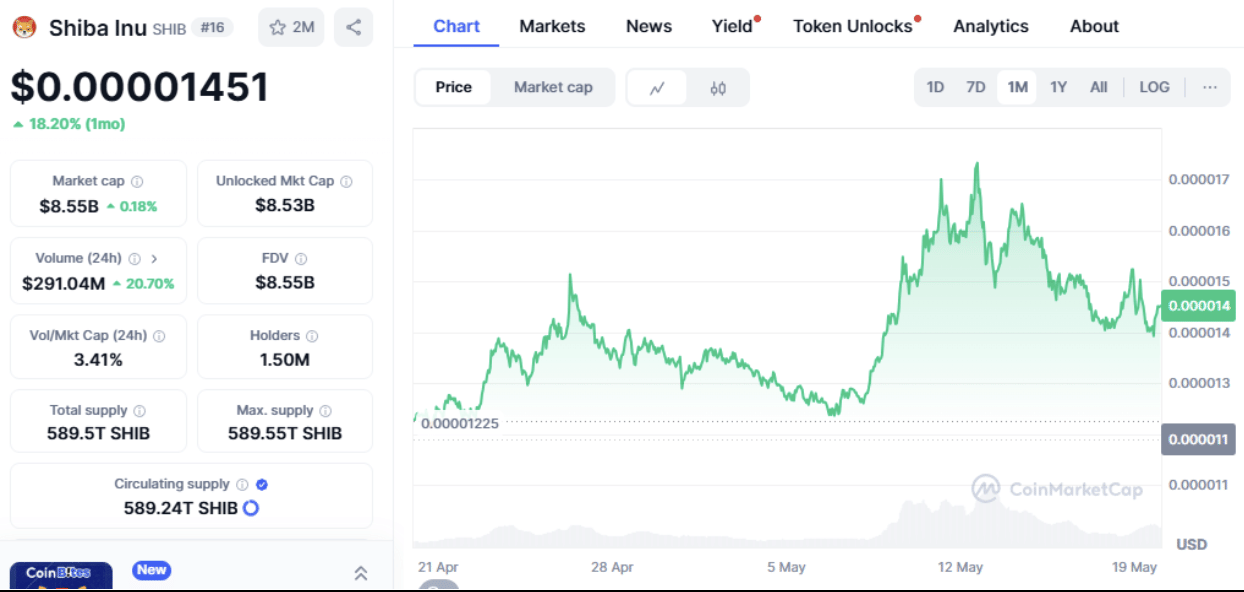This screenshot has width=1244, height=592.
Task: Collapse the bottom panel double chevron
Action: [x=361, y=573]
